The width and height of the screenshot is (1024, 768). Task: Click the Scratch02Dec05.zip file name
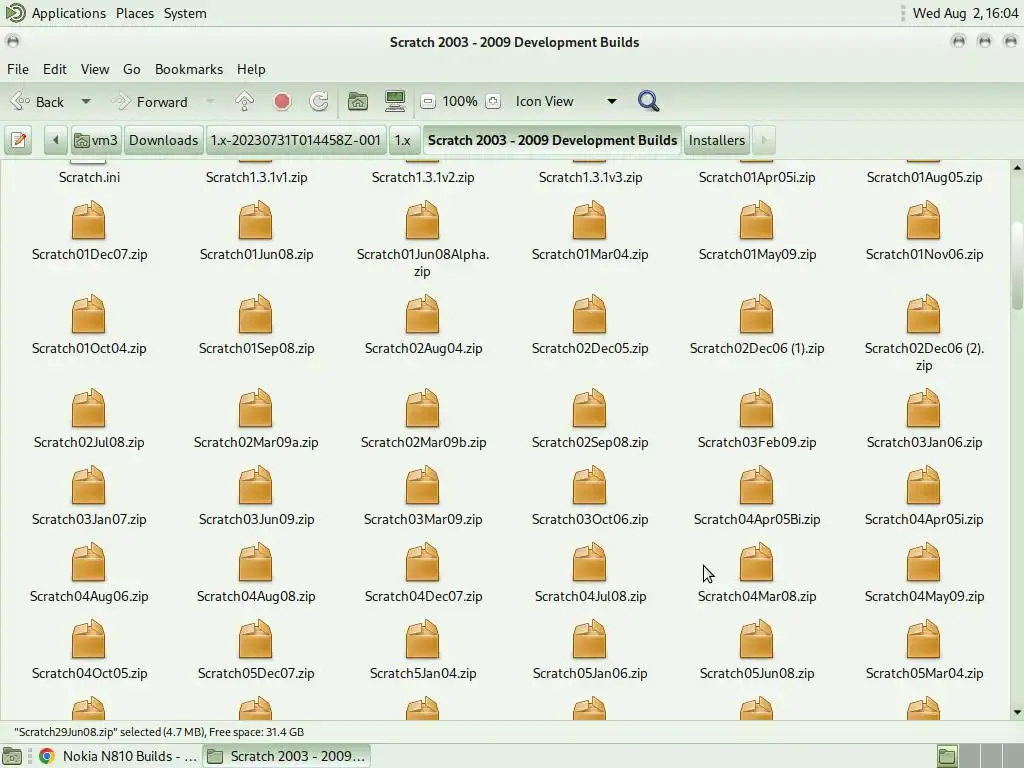click(x=590, y=348)
